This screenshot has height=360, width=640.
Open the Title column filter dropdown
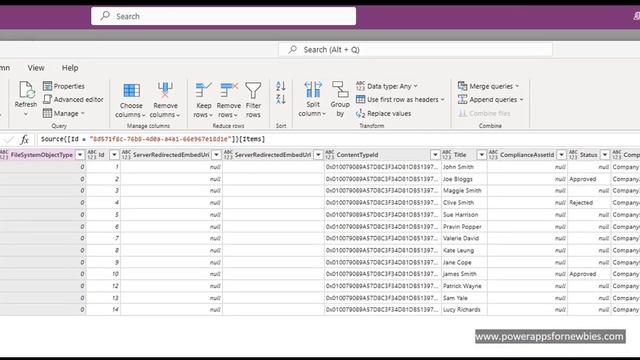click(x=482, y=155)
